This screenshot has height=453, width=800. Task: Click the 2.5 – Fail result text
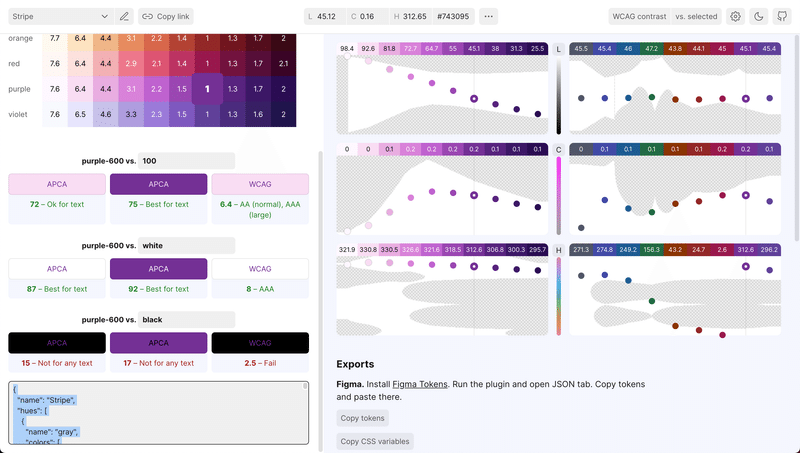pyautogui.click(x=260, y=363)
